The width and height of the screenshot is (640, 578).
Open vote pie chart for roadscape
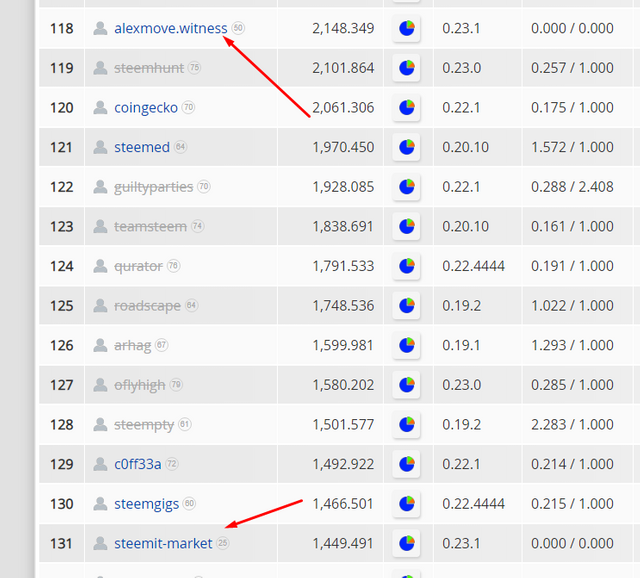tap(407, 306)
